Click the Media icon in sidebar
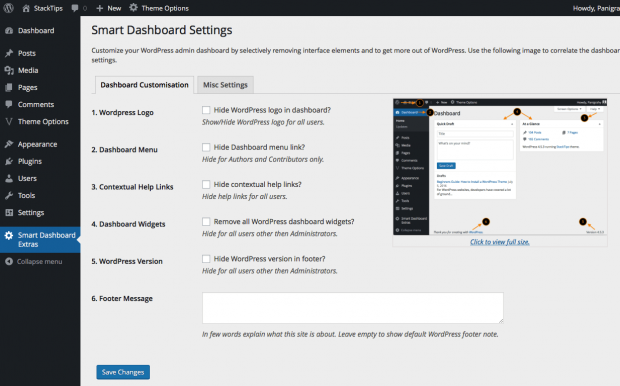Image resolution: width=620 pixels, height=386 pixels. 9,70
